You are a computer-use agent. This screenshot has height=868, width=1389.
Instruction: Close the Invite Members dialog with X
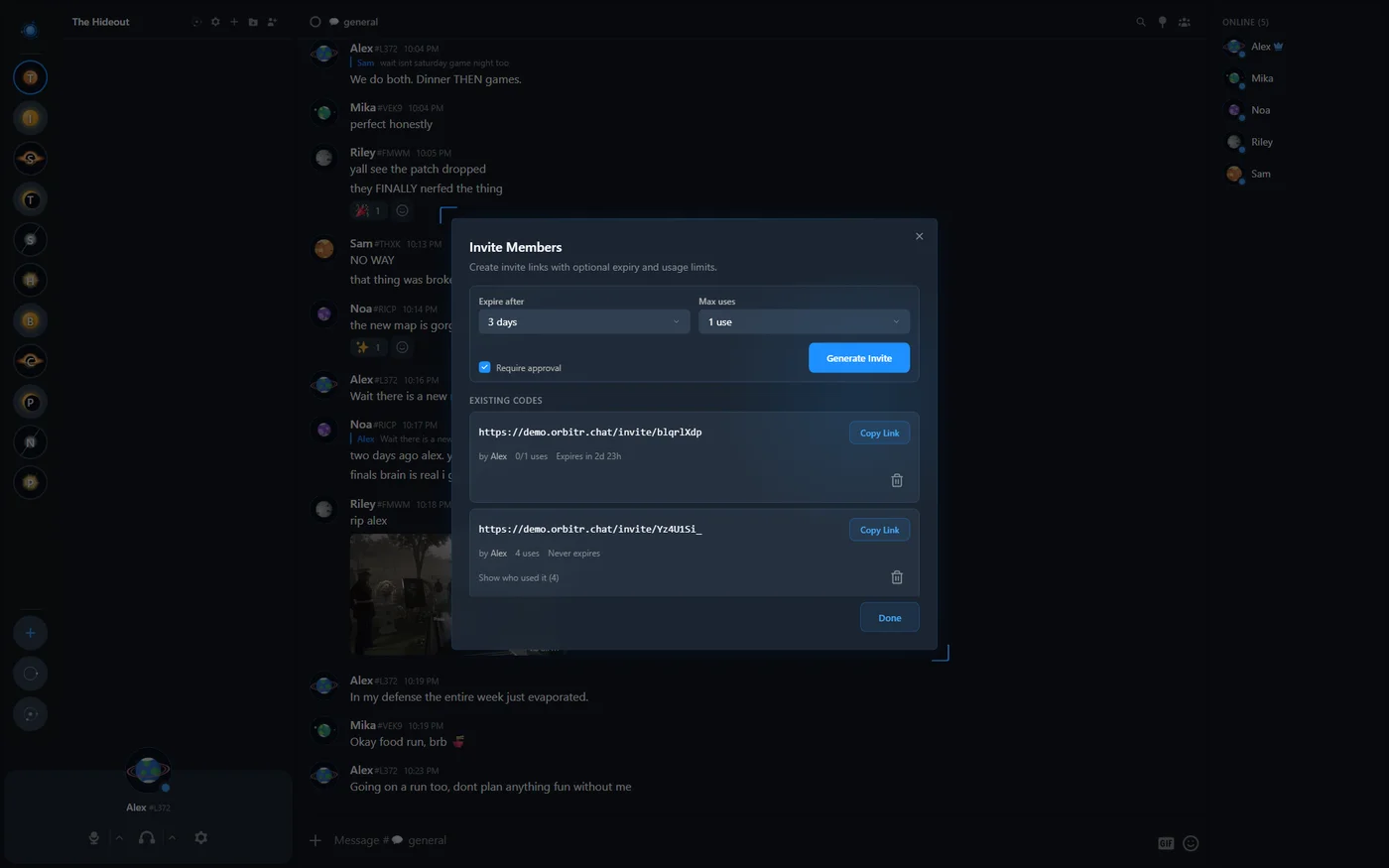[x=920, y=236]
